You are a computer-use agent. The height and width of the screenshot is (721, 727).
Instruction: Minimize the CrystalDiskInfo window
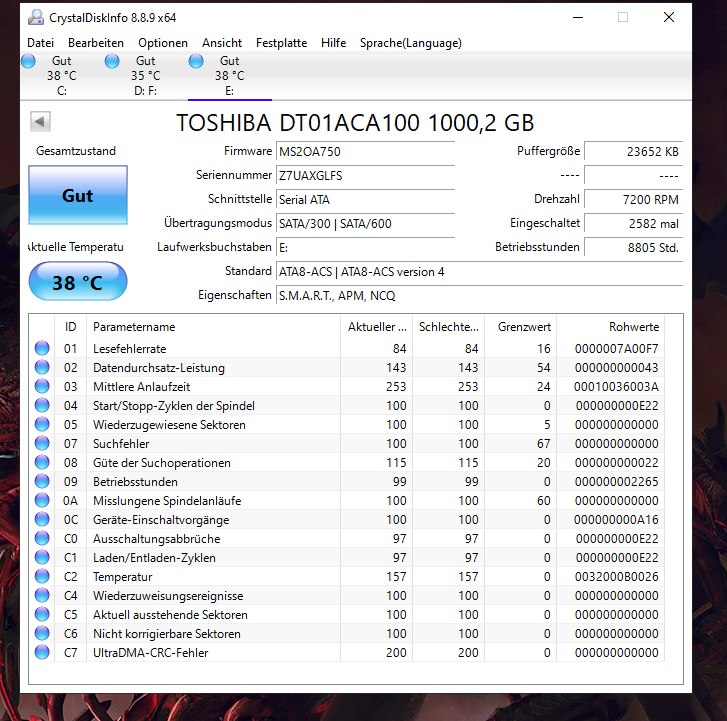pyautogui.click(x=578, y=18)
